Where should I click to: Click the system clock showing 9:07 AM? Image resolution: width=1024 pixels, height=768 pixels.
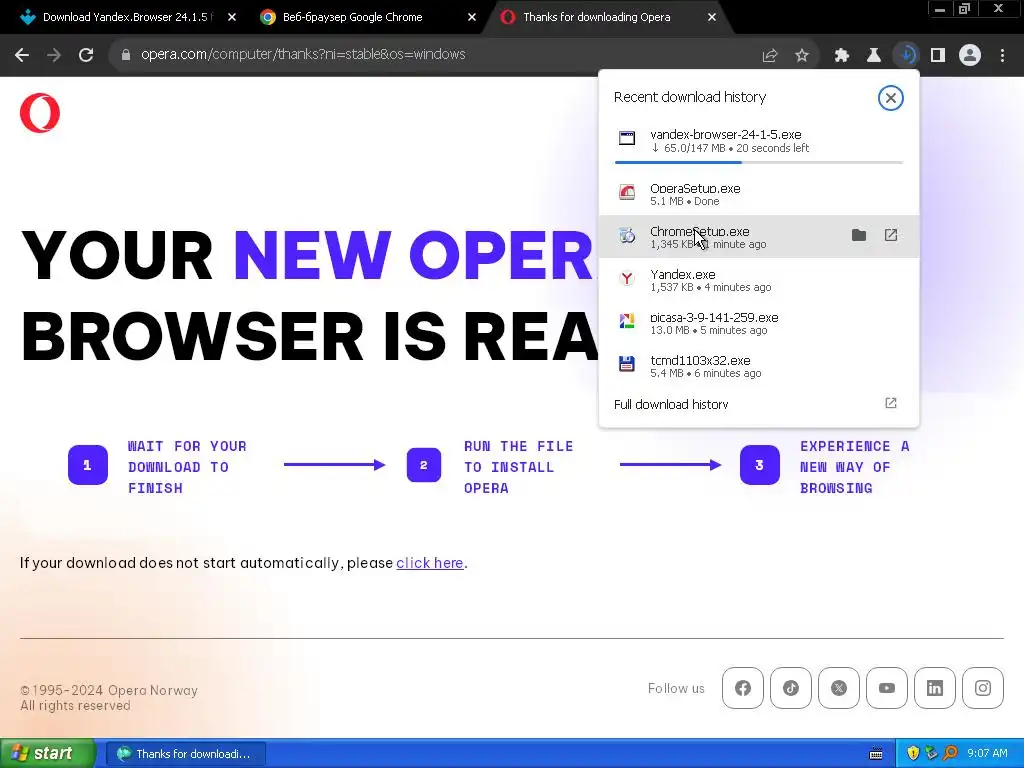click(987, 754)
